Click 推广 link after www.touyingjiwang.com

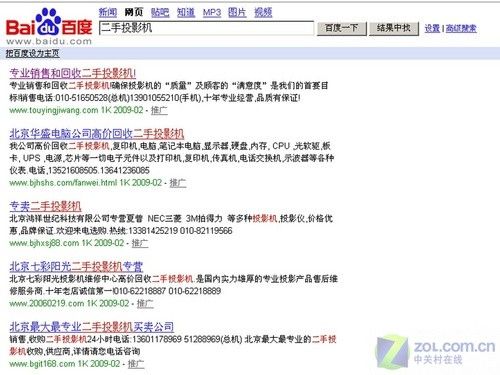coord(159,110)
